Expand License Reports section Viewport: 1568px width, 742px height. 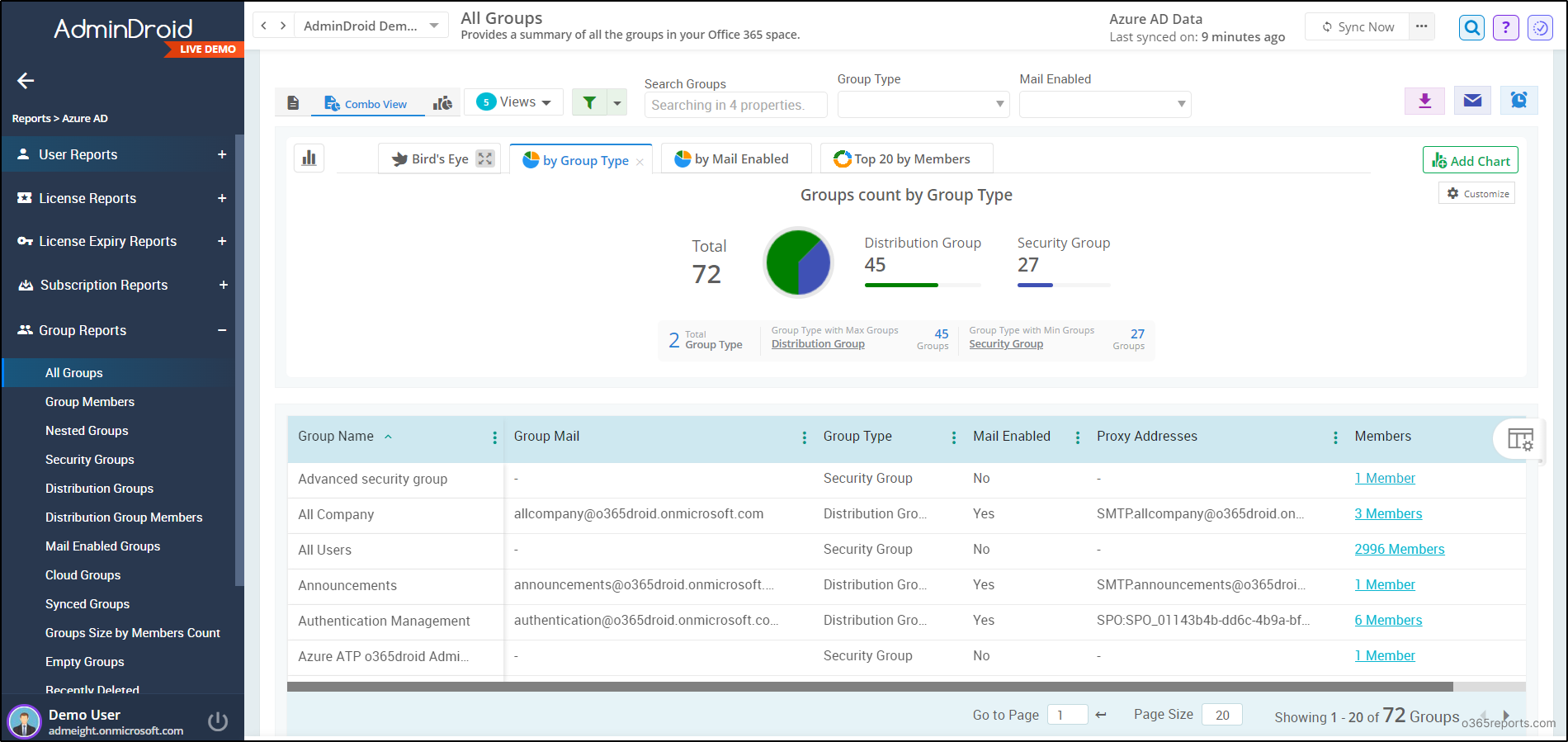(x=222, y=198)
